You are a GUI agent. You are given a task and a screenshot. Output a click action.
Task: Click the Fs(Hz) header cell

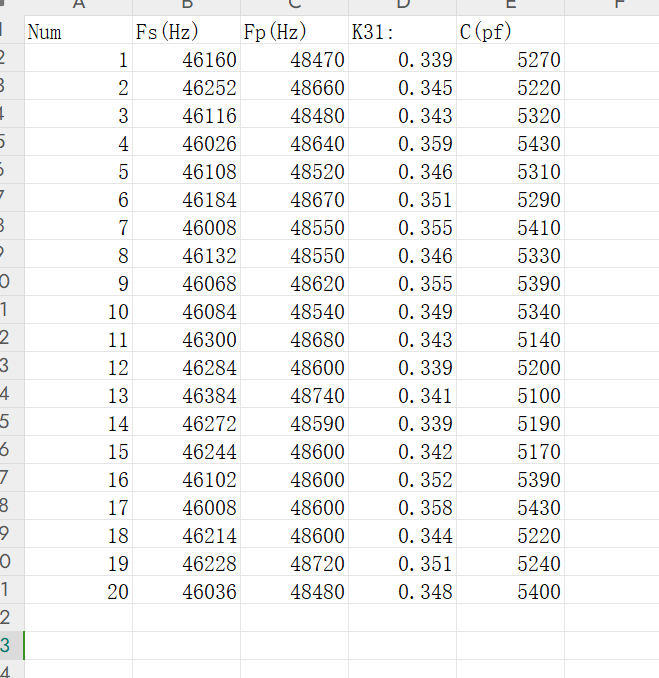(186, 32)
